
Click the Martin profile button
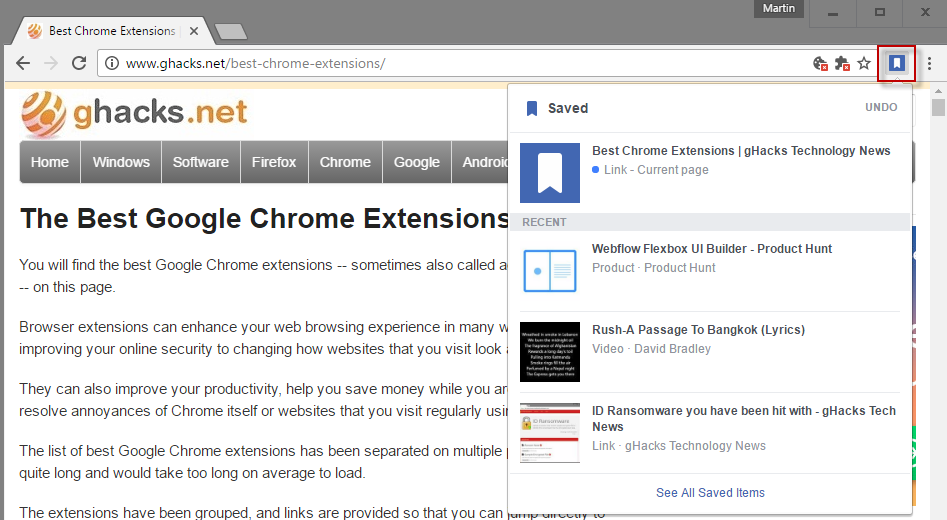tap(778, 8)
